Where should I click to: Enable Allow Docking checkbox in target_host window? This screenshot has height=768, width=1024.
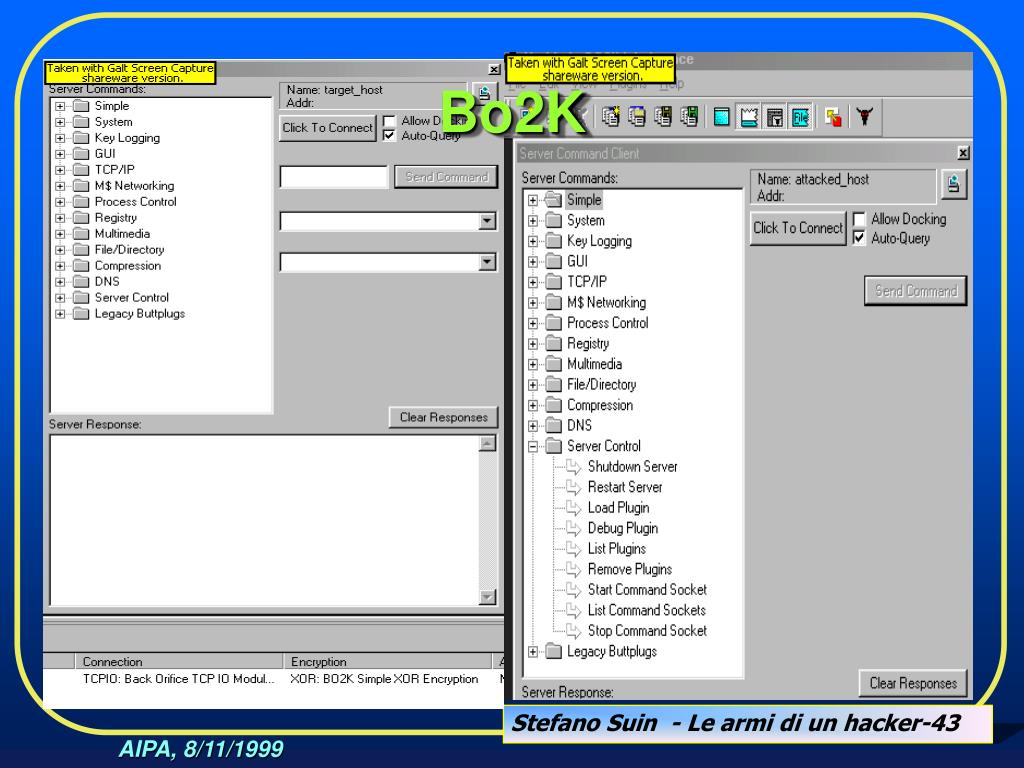click(x=389, y=121)
